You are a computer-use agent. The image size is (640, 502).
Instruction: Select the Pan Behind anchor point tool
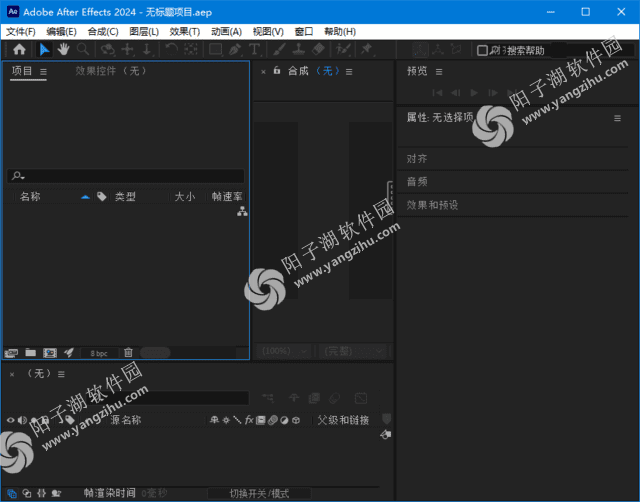[191, 50]
